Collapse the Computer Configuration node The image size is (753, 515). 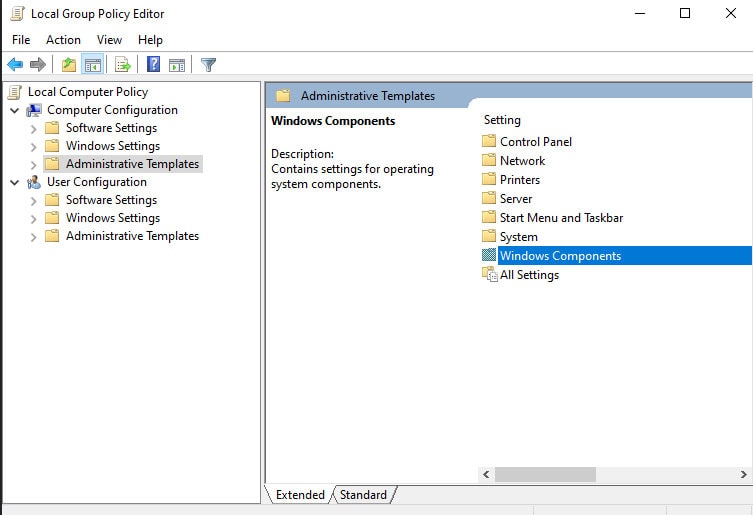pyautogui.click(x=15, y=110)
